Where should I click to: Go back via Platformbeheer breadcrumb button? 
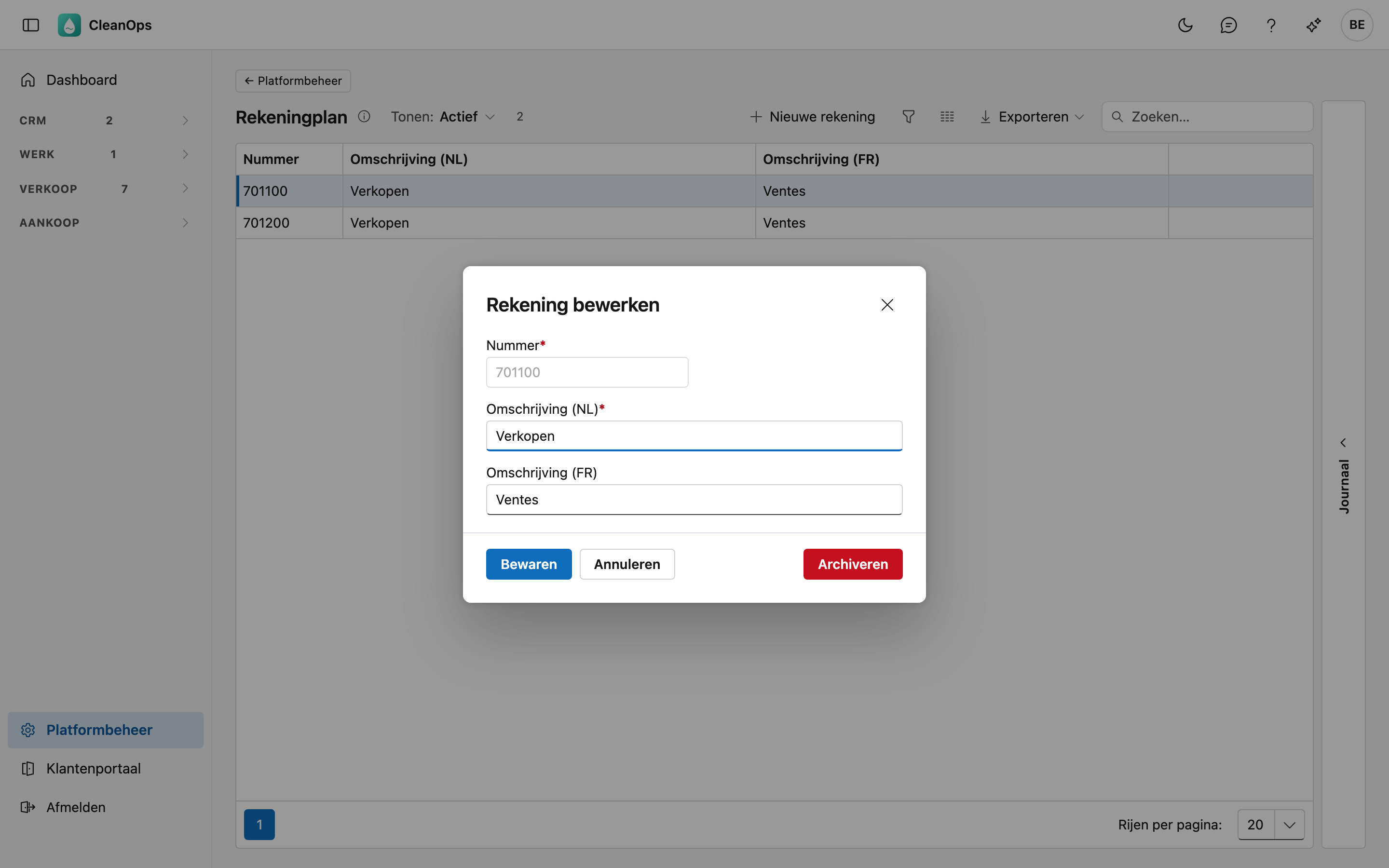[x=293, y=81]
